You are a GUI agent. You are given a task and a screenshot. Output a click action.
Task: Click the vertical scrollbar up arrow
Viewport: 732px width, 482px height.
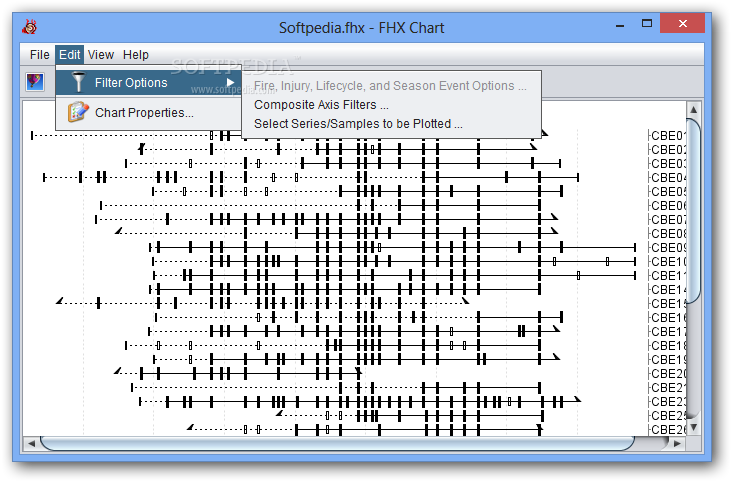[x=693, y=109]
